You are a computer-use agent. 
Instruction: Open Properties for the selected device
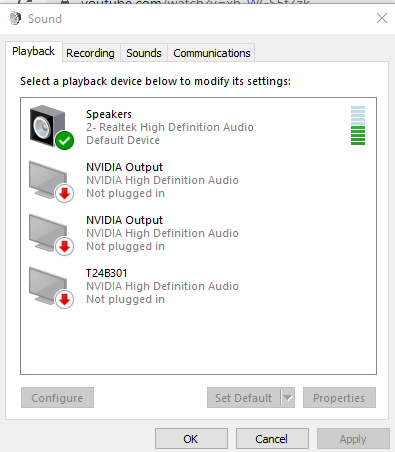(x=339, y=398)
